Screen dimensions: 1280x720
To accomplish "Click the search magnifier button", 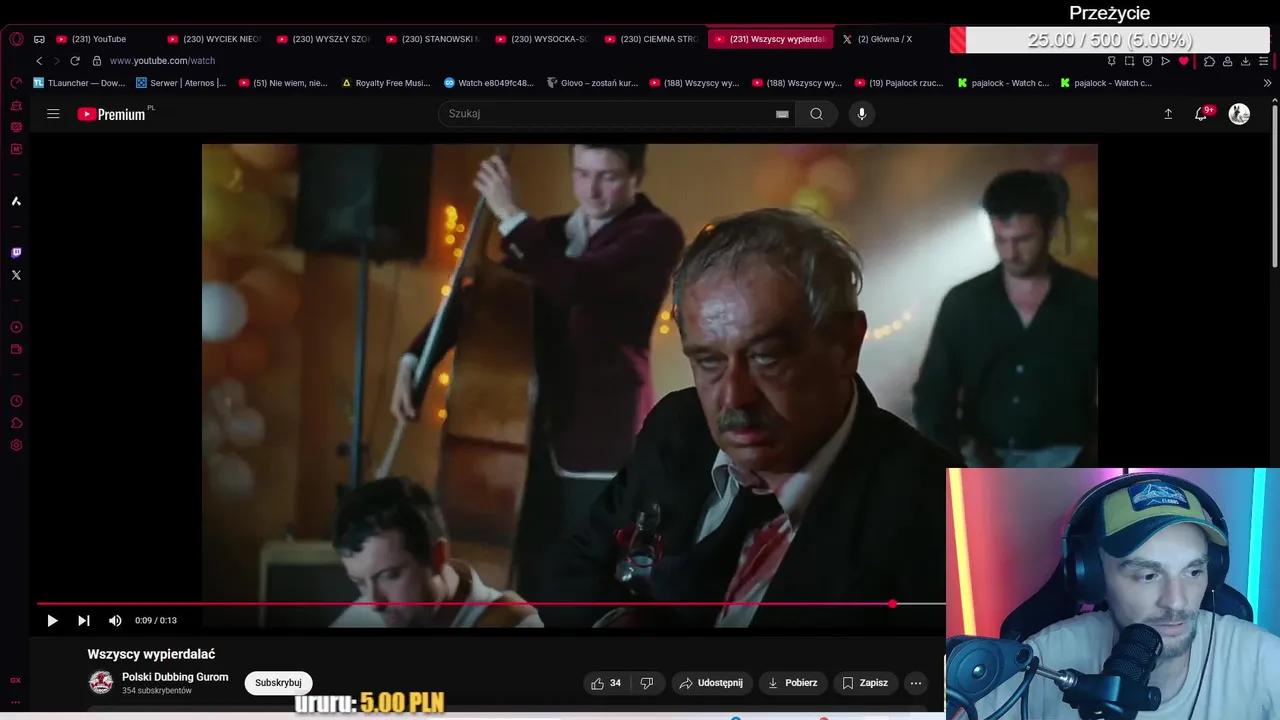I will tap(817, 114).
